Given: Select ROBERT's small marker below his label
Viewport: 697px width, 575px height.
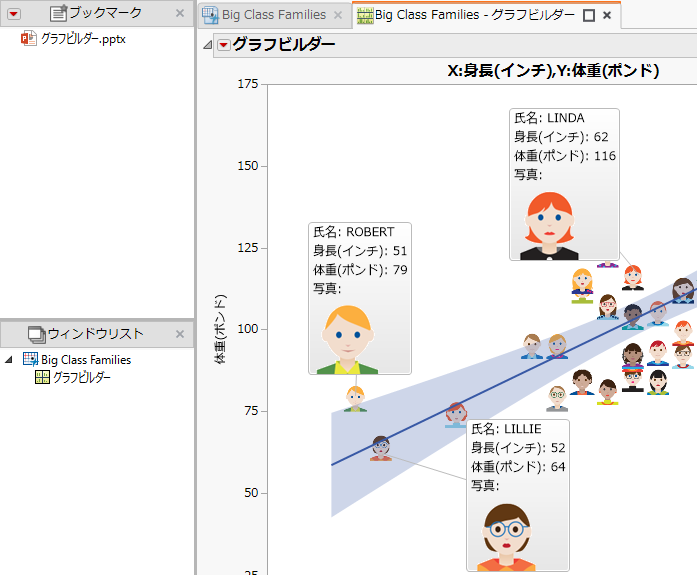Looking at the screenshot, I should point(355,399).
